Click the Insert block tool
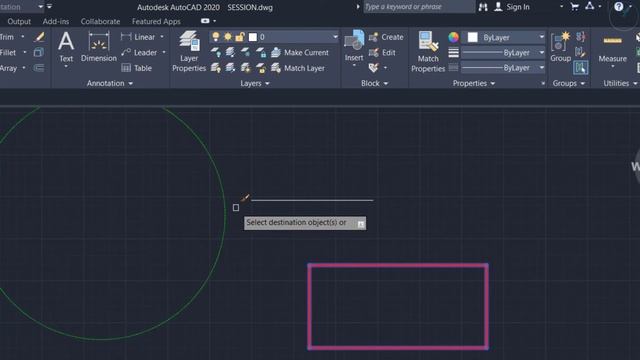 click(354, 46)
